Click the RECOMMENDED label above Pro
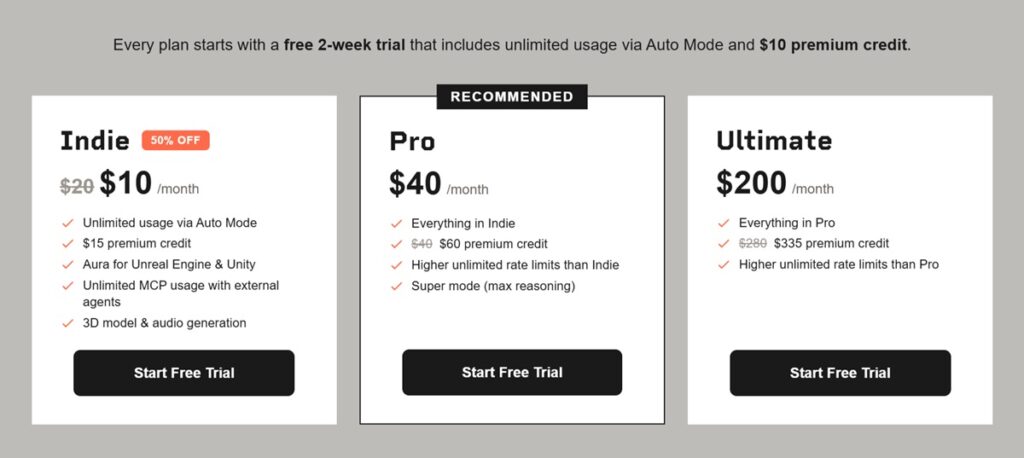Viewport: 1024px width, 458px height. 512,97
